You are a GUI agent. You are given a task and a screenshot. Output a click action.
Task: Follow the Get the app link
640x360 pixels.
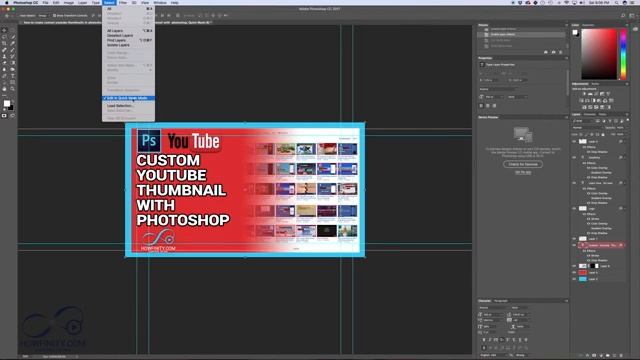point(523,172)
